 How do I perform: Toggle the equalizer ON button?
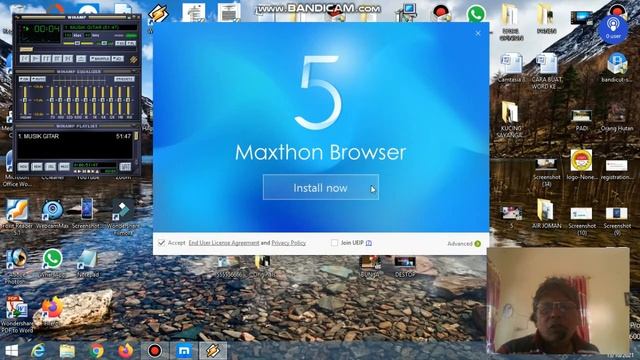tap(24, 79)
